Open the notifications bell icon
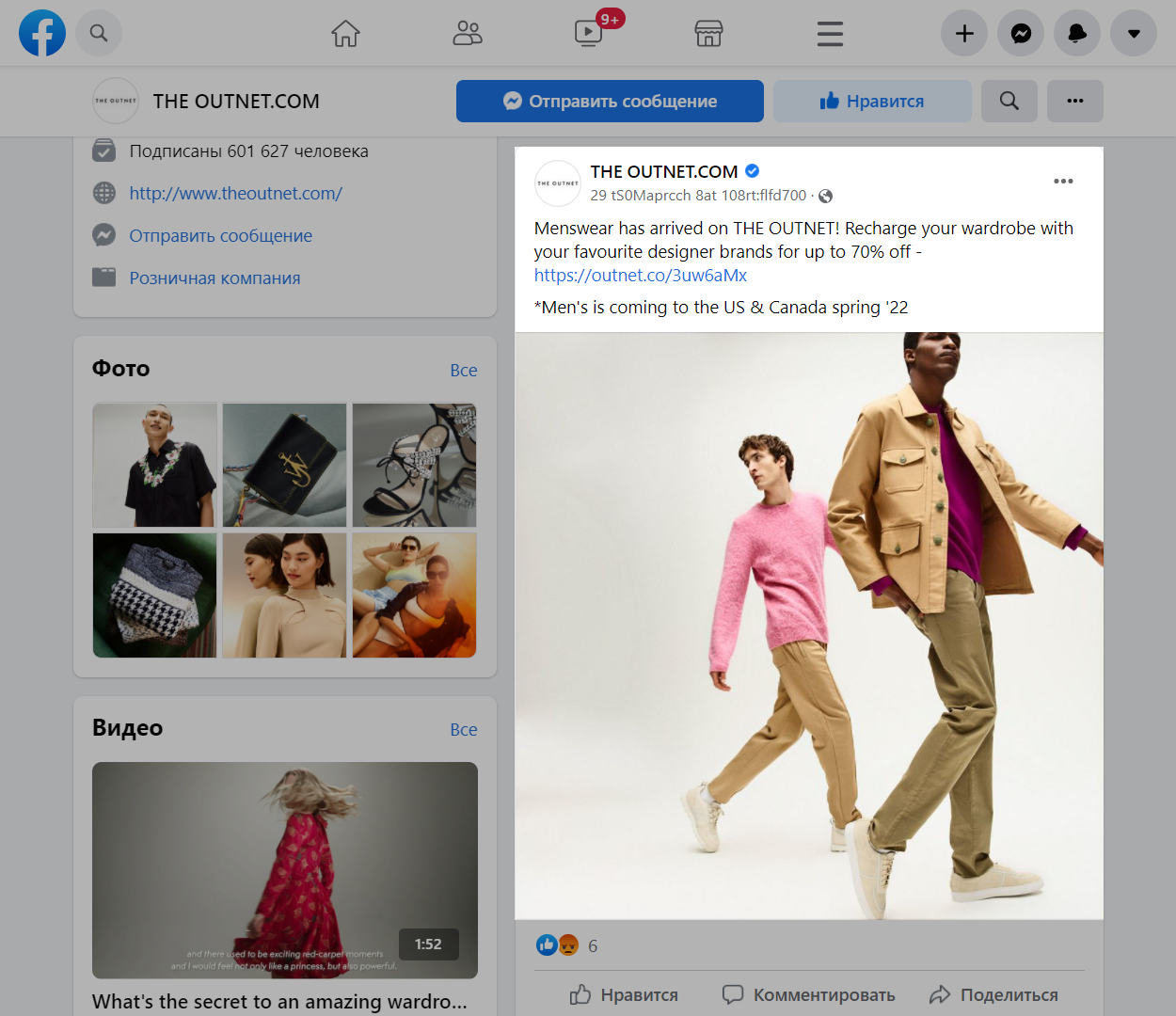1176x1016 pixels. point(1077,34)
